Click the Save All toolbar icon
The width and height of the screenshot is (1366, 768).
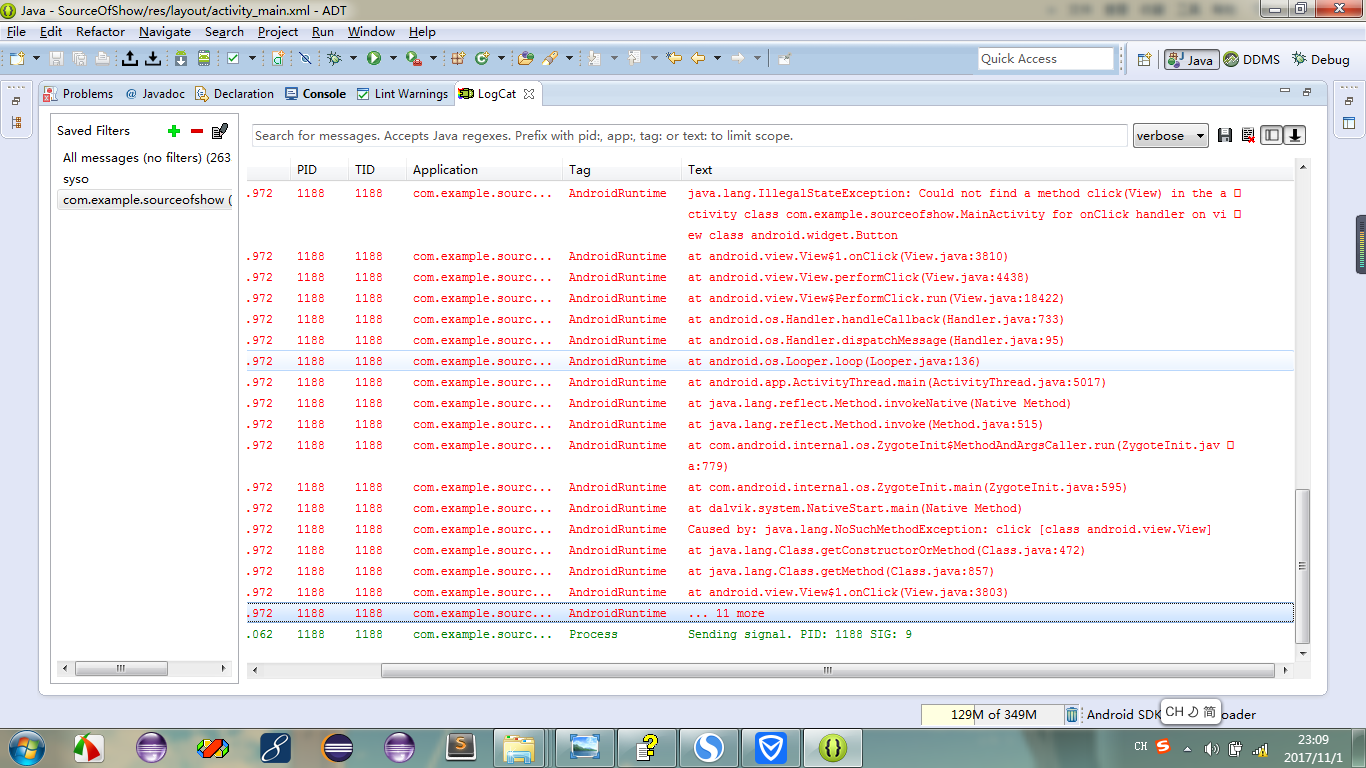coord(79,59)
